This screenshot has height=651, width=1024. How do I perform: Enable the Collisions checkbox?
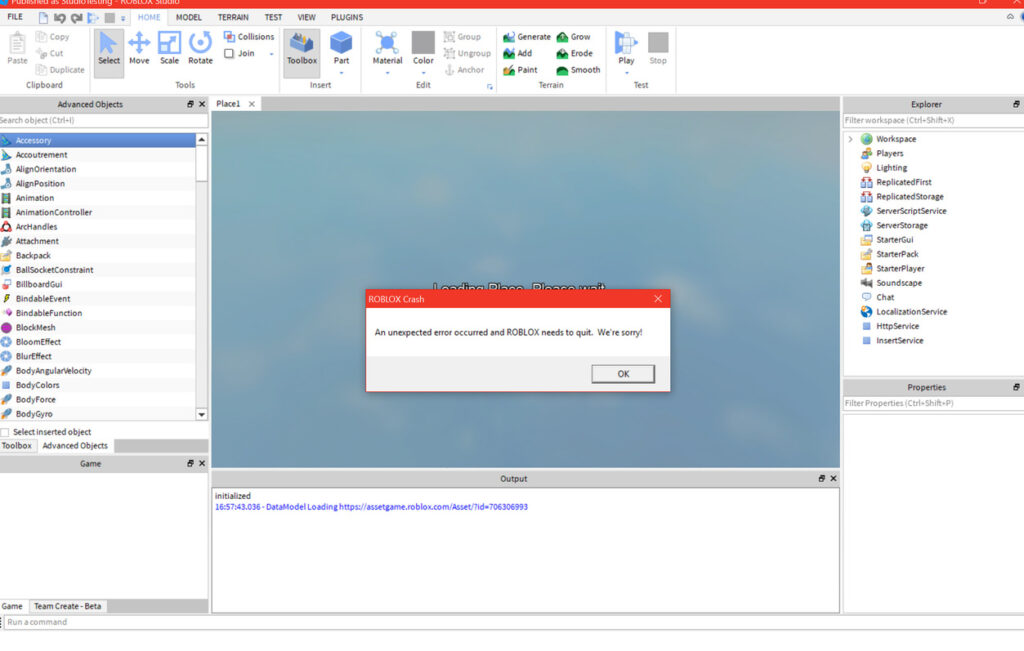click(231, 36)
